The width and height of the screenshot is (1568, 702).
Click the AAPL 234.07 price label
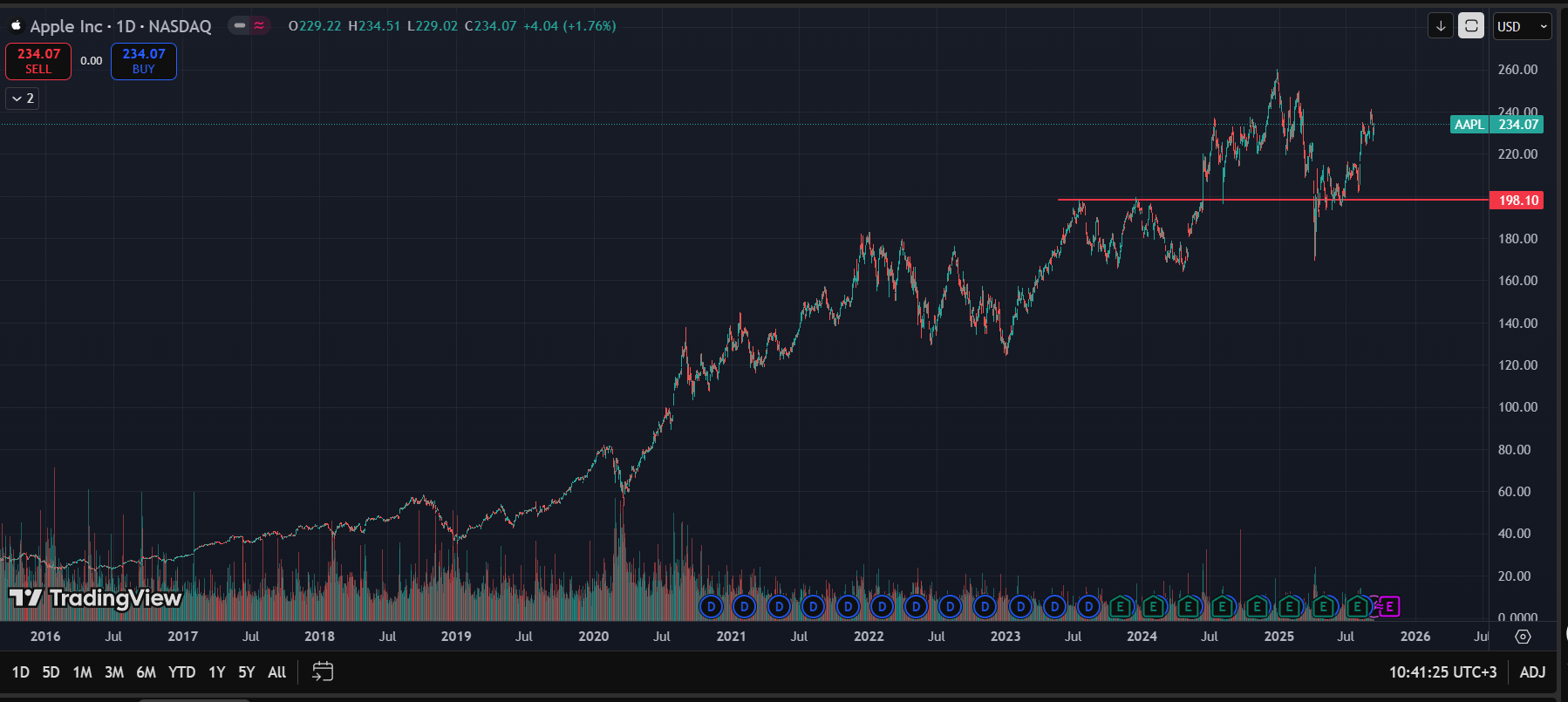[1497, 125]
